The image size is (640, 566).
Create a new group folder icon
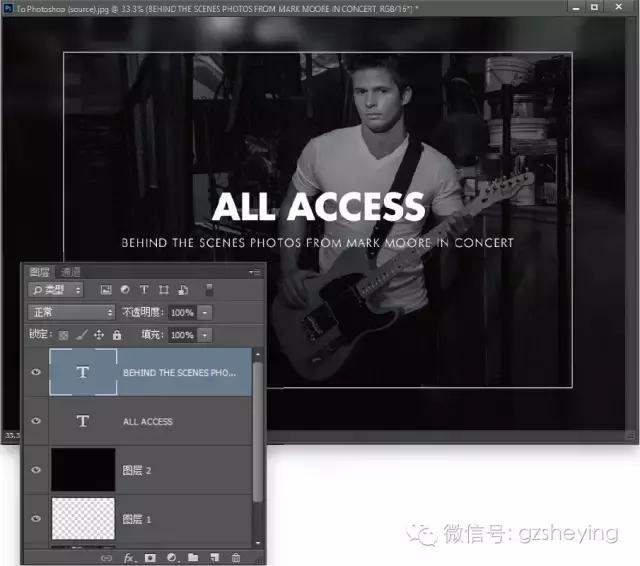click(193, 557)
